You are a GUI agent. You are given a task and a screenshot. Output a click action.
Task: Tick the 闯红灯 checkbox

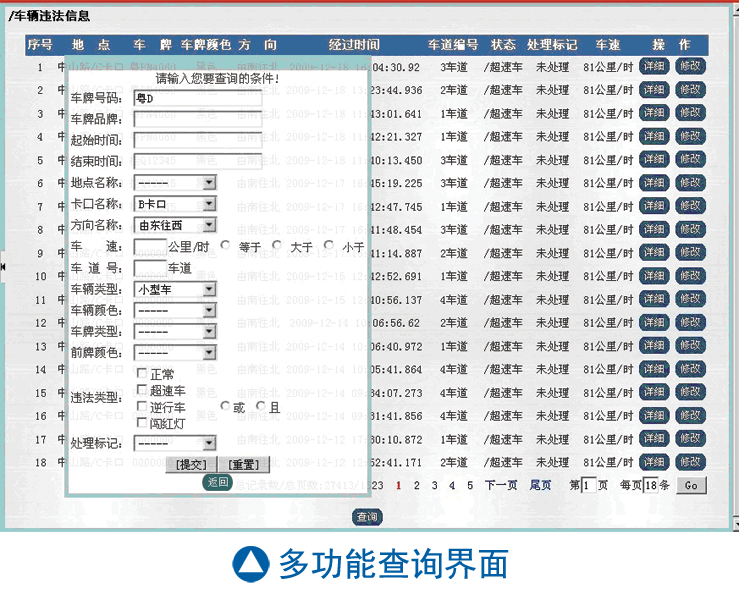[142, 423]
